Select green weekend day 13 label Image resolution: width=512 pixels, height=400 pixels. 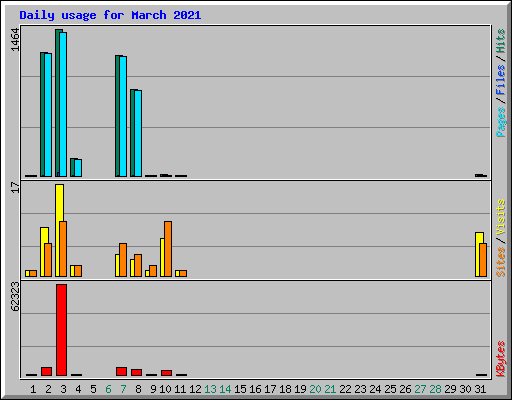pos(210,389)
